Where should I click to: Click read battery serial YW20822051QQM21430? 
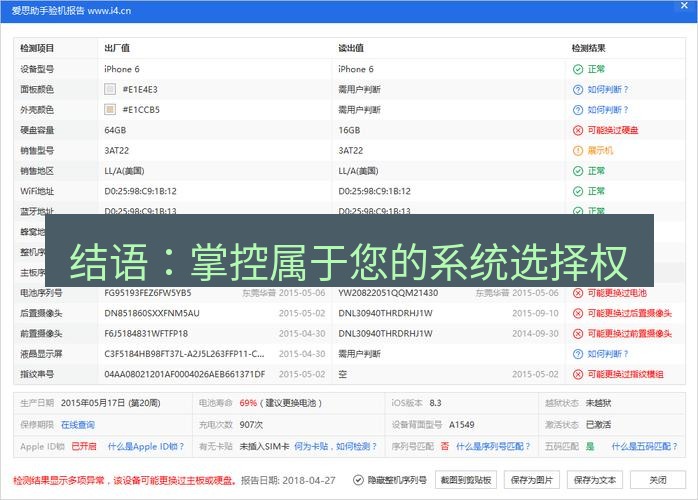click(388, 293)
